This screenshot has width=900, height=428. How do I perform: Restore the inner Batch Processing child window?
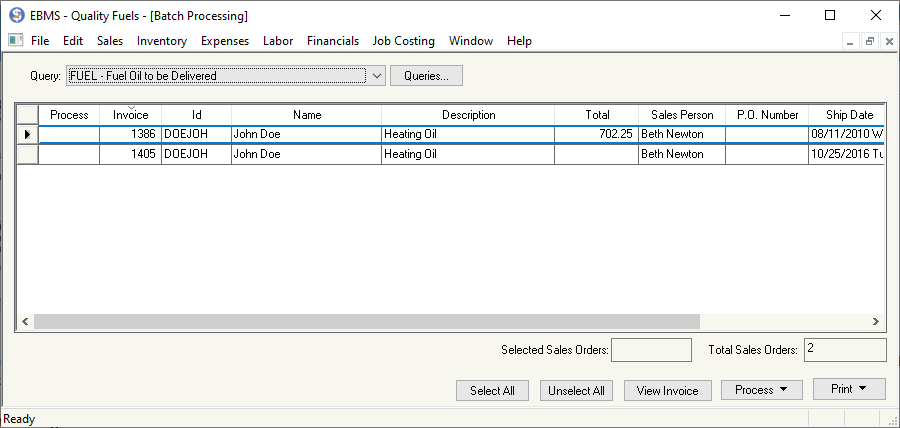pos(869,41)
